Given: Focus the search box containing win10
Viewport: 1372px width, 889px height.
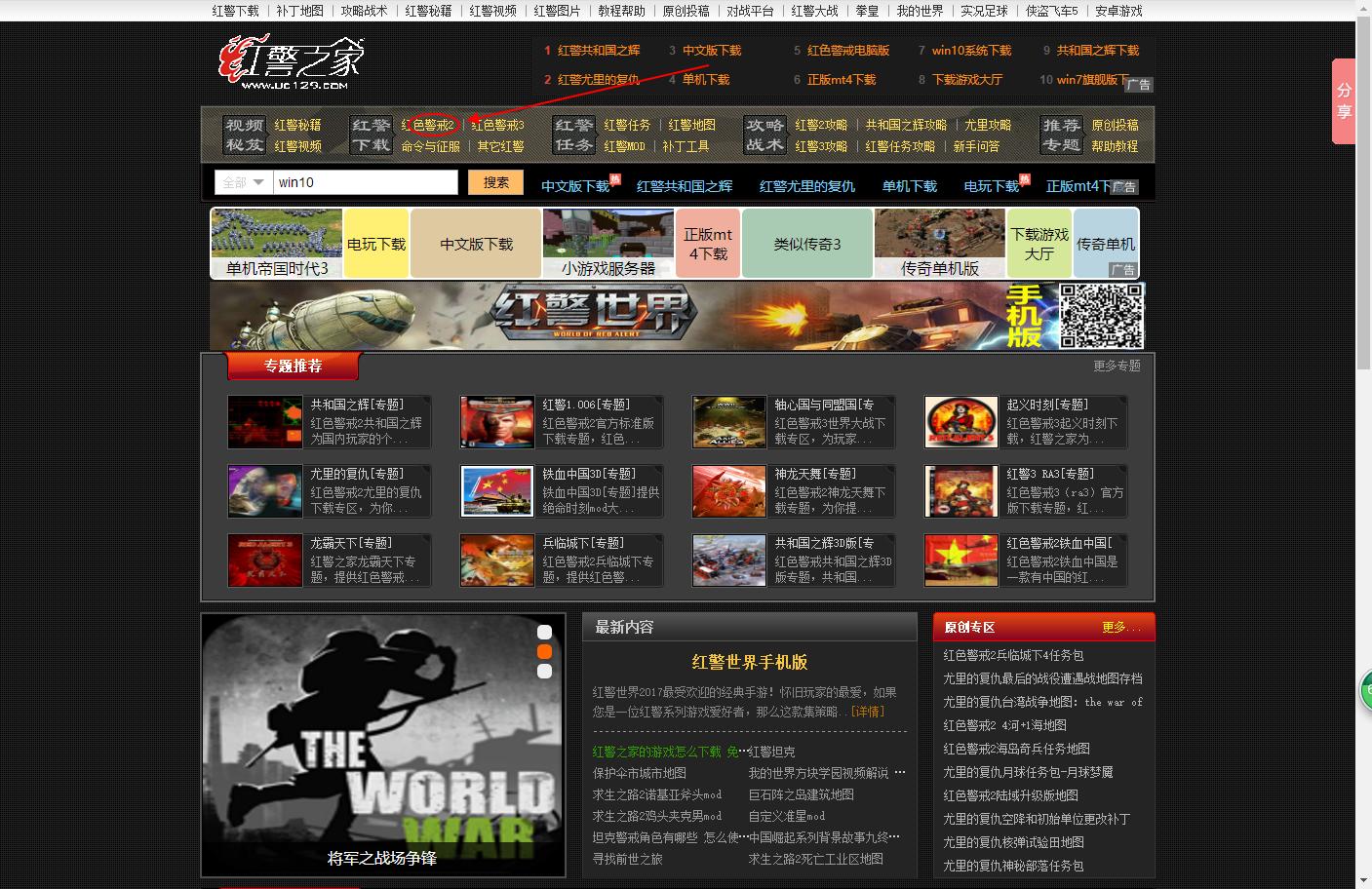Looking at the screenshot, I should click(366, 182).
